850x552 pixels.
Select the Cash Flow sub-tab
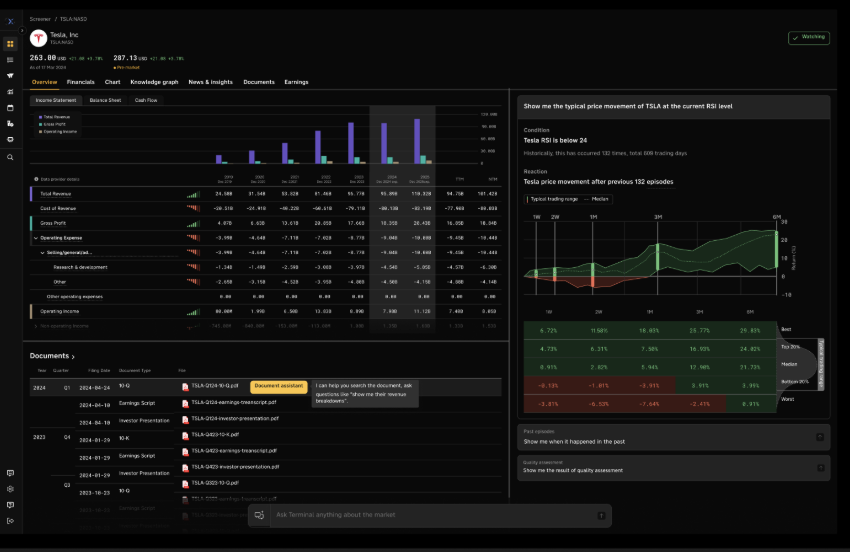pyautogui.click(x=146, y=100)
